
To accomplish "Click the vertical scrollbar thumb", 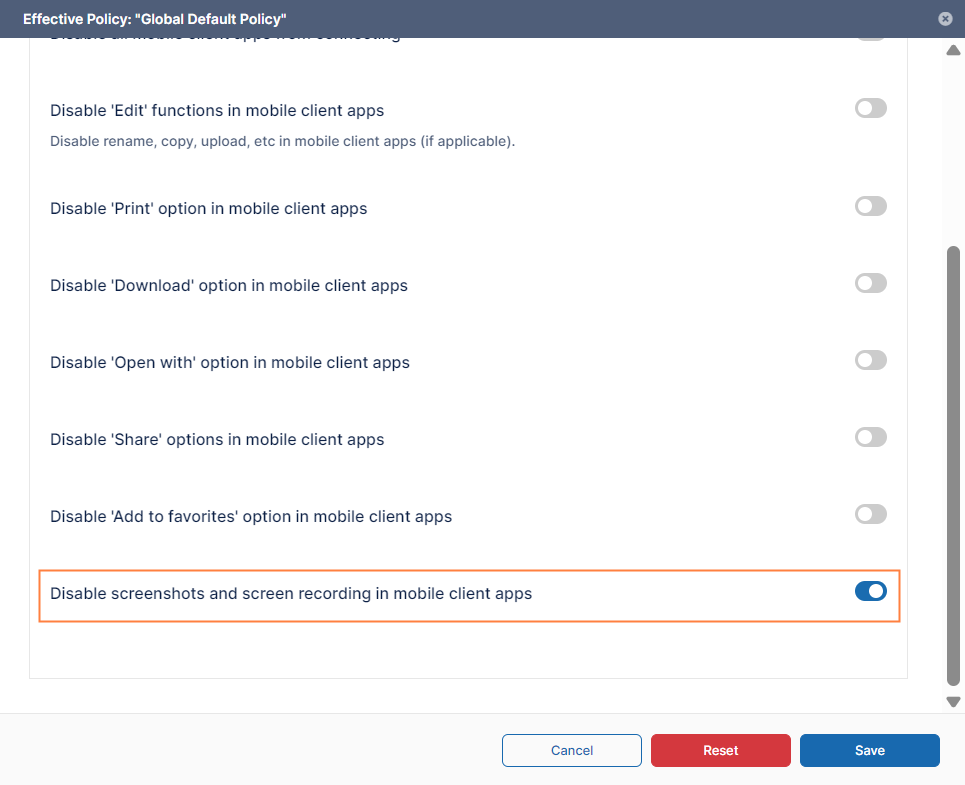I will click(x=953, y=466).
